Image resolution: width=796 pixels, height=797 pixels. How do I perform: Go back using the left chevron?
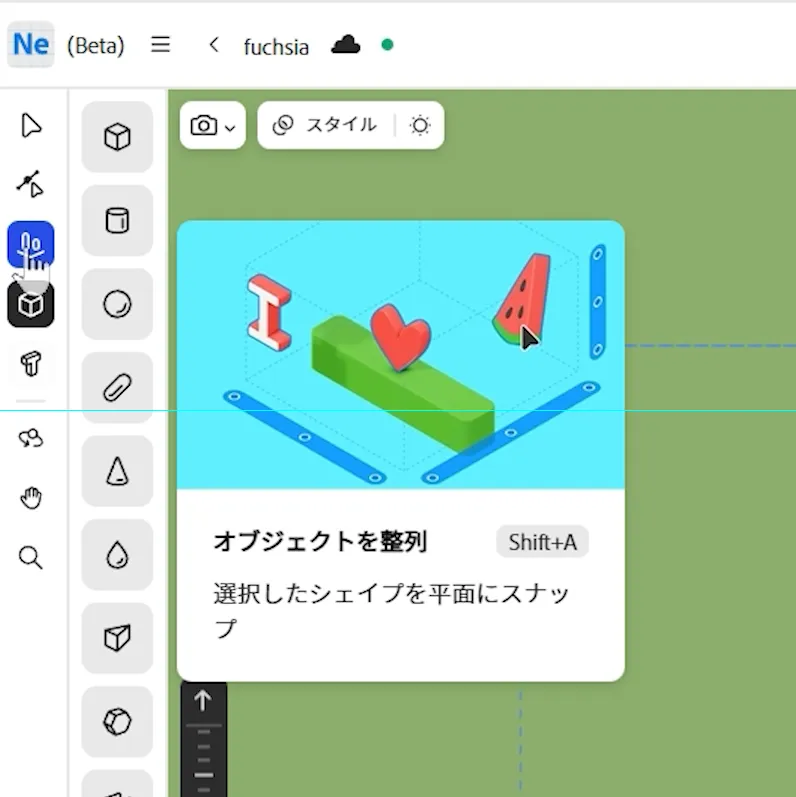point(214,45)
